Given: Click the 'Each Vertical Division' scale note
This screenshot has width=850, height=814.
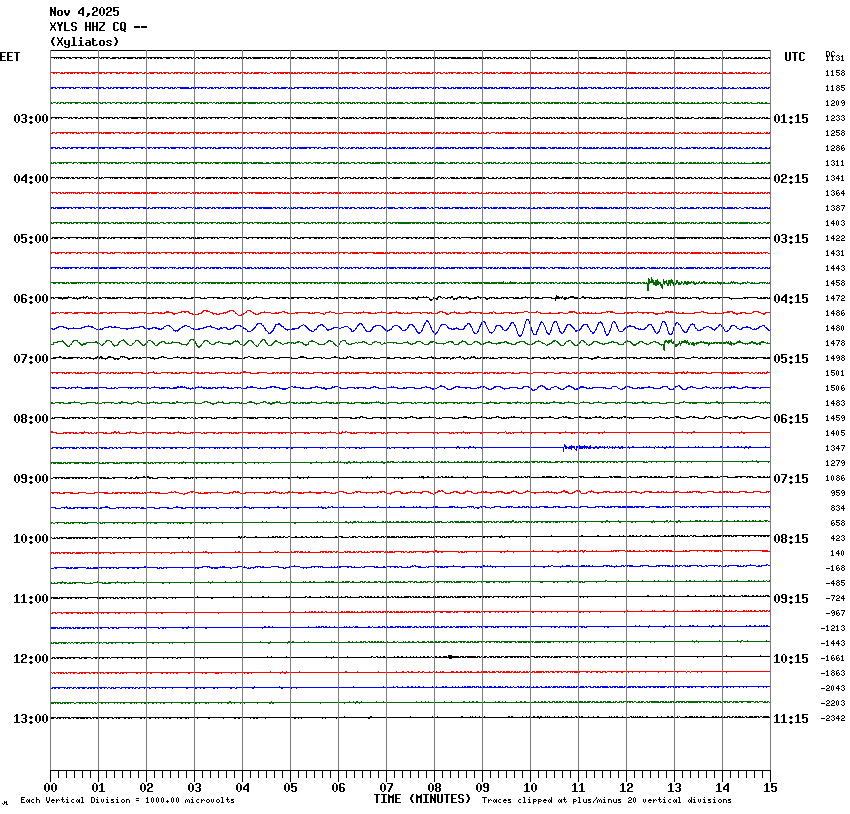Looking at the screenshot, I should pyautogui.click(x=127, y=801).
